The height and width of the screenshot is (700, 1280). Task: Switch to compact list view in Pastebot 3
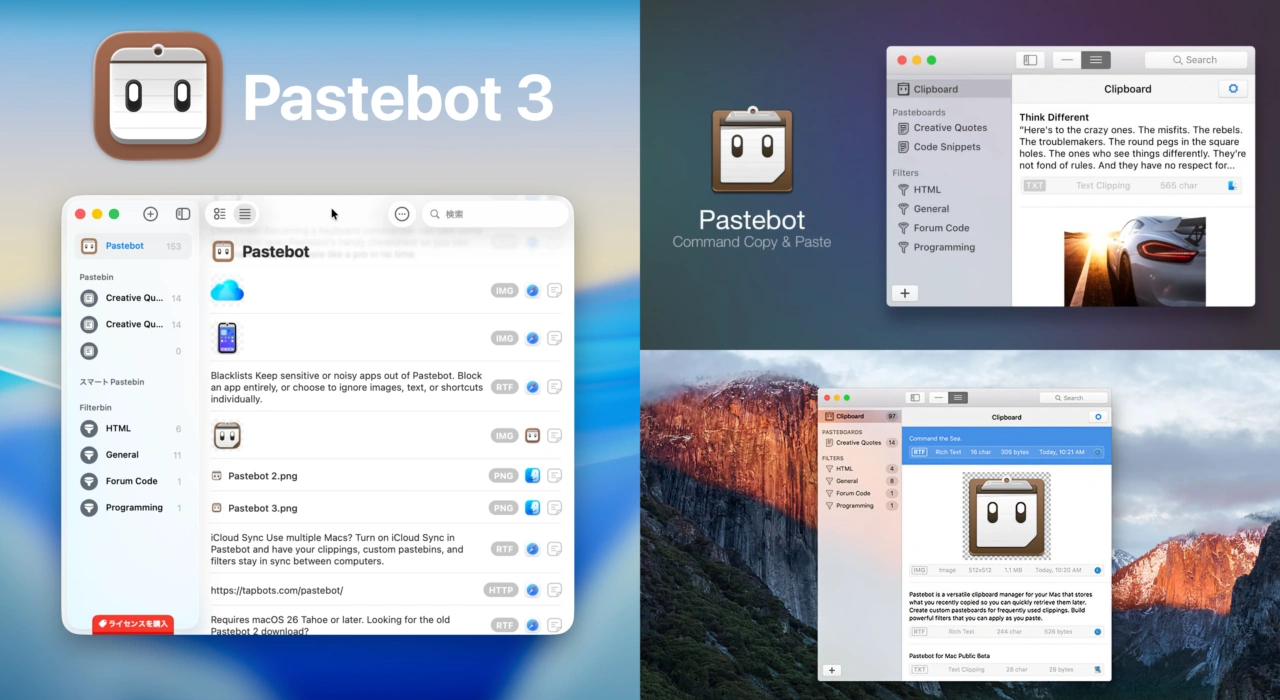(244, 214)
